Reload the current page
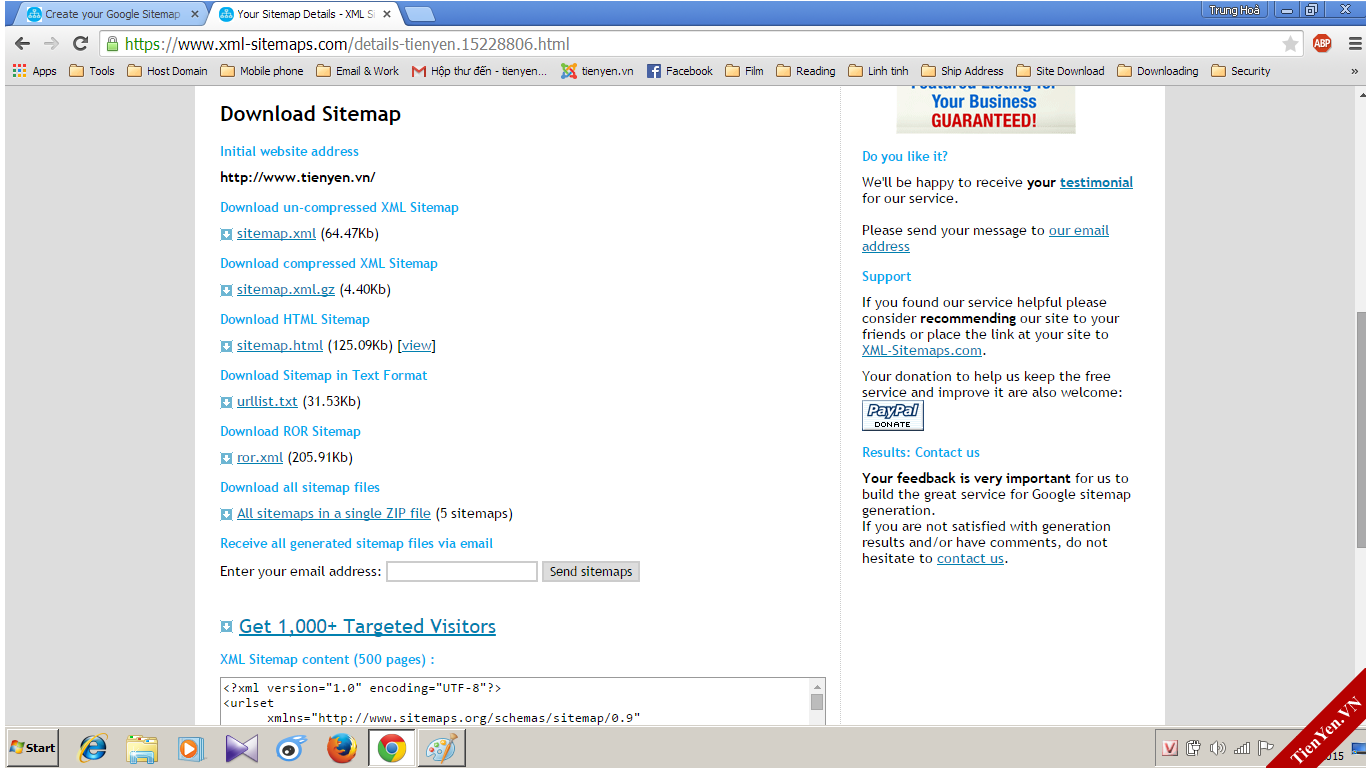The width and height of the screenshot is (1366, 768). (x=81, y=44)
